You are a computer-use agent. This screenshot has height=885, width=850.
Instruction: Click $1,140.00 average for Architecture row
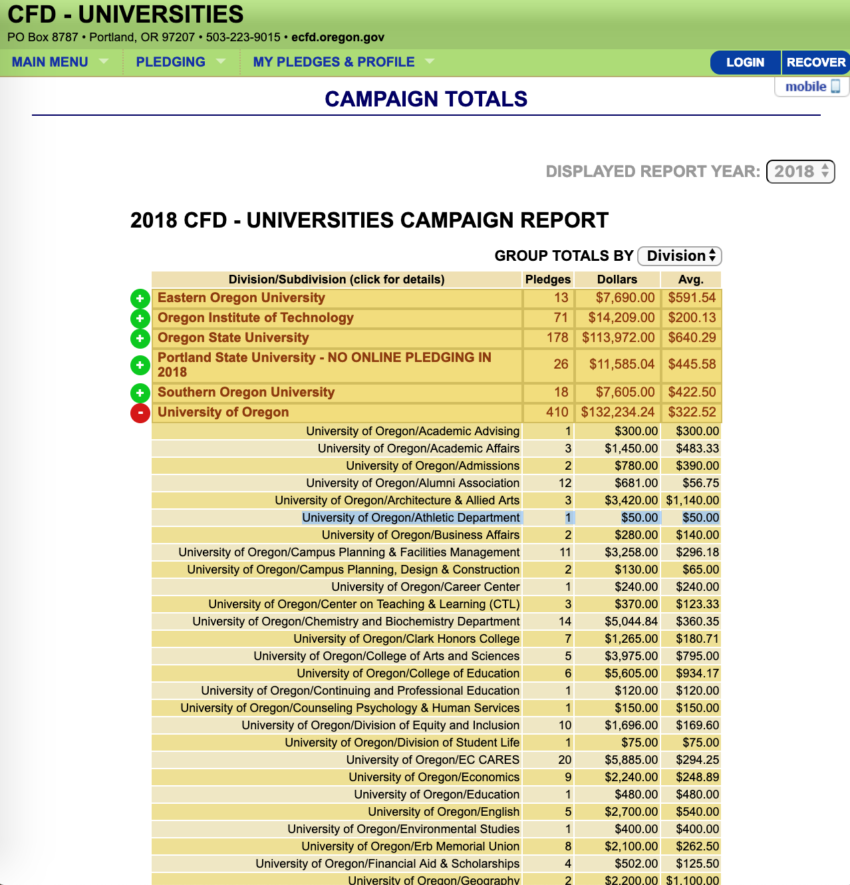(x=693, y=500)
